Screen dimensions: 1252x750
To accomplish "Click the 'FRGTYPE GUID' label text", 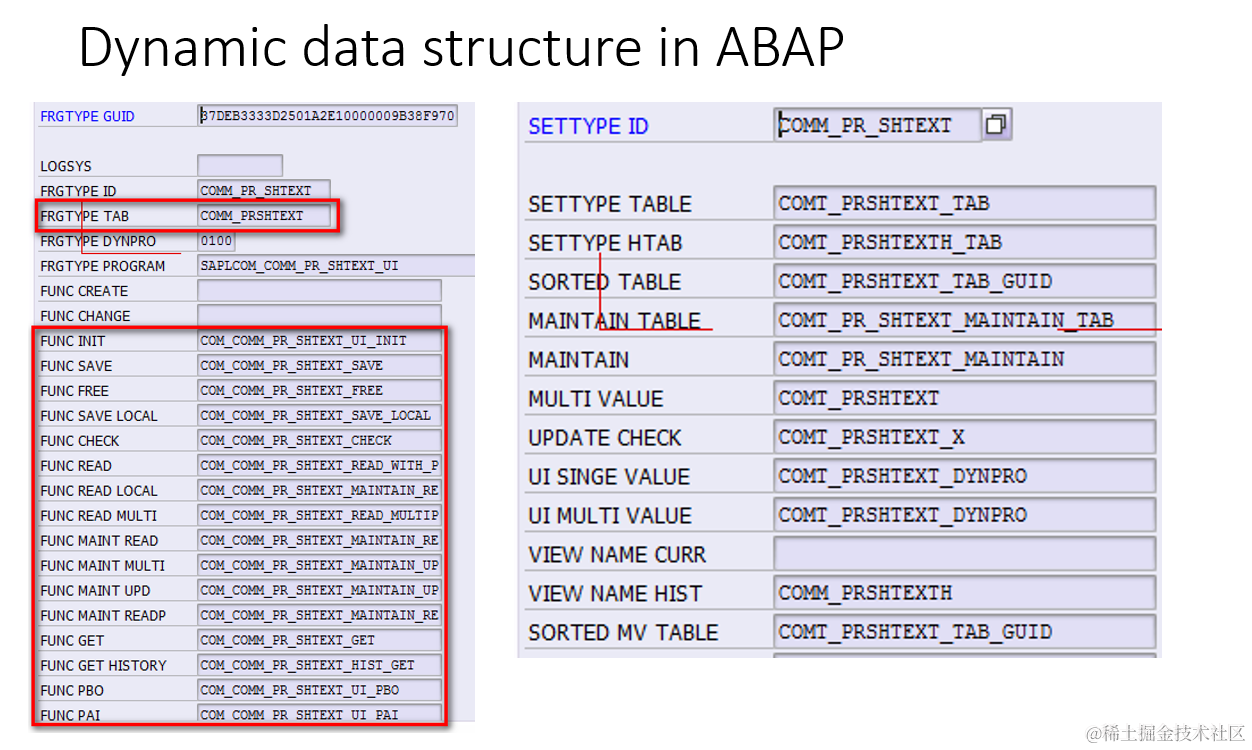I will pyautogui.click(x=87, y=117).
